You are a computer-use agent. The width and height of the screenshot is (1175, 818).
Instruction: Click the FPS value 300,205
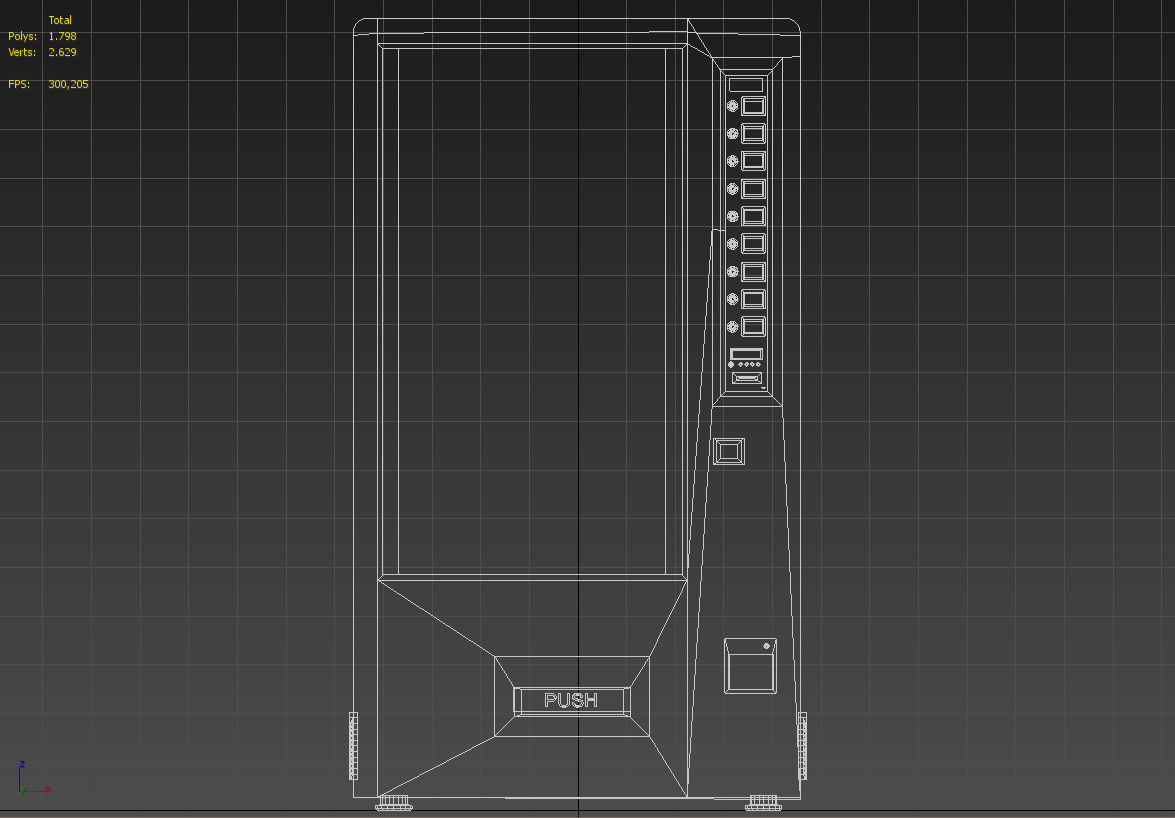pos(68,85)
